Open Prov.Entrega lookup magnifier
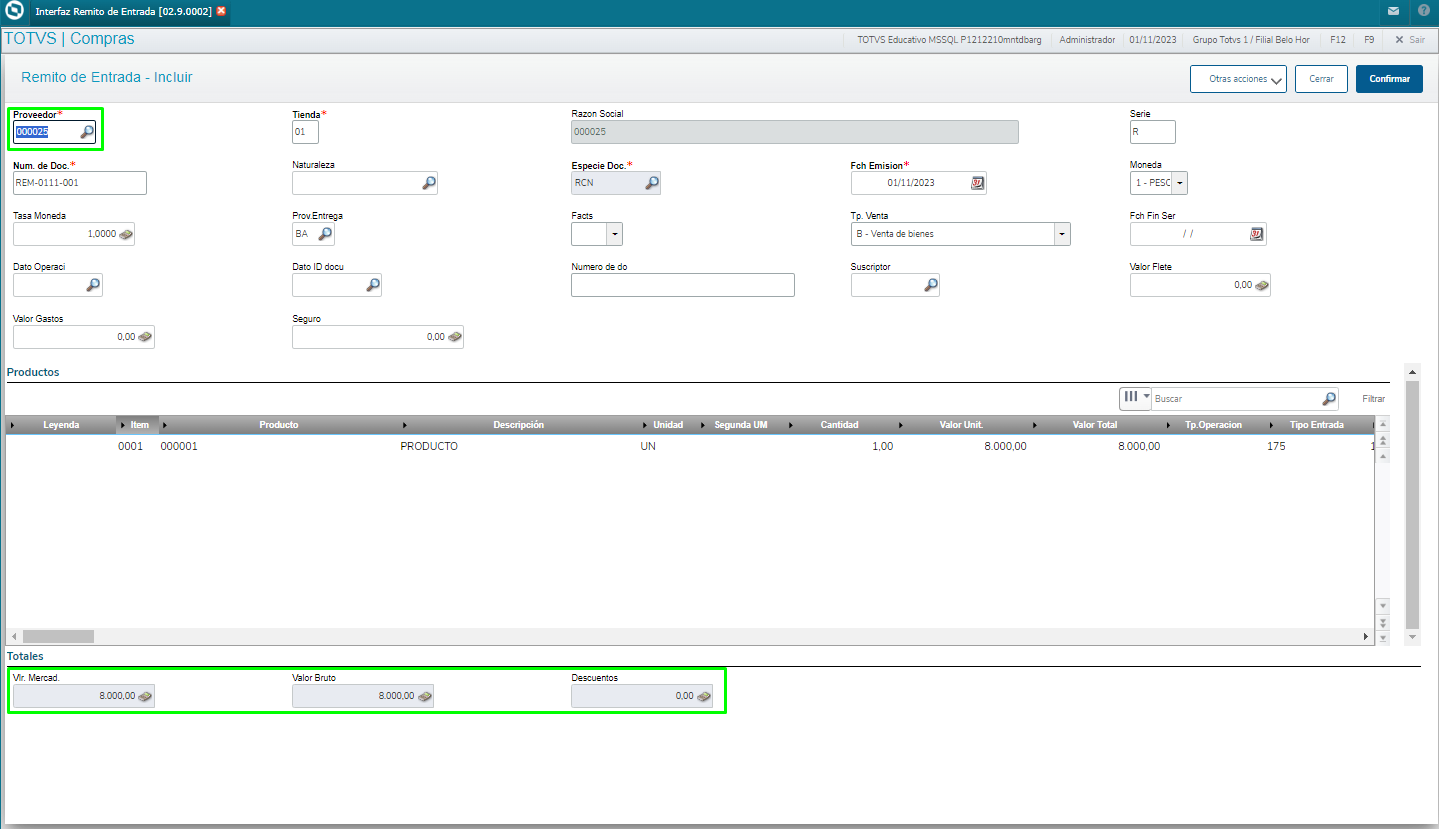The image size is (1439, 829). coord(325,234)
